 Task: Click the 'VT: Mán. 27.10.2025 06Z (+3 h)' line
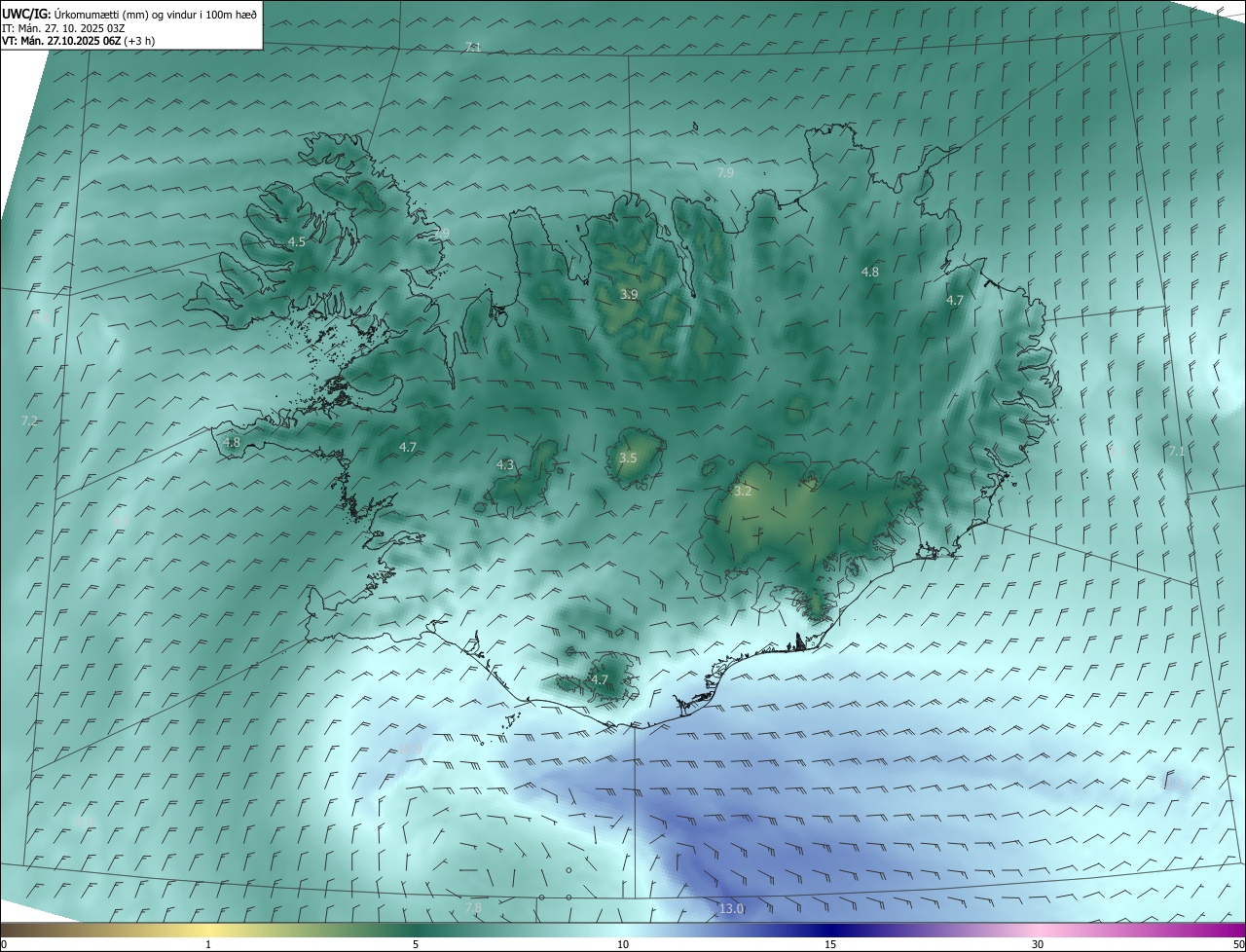click(78, 41)
